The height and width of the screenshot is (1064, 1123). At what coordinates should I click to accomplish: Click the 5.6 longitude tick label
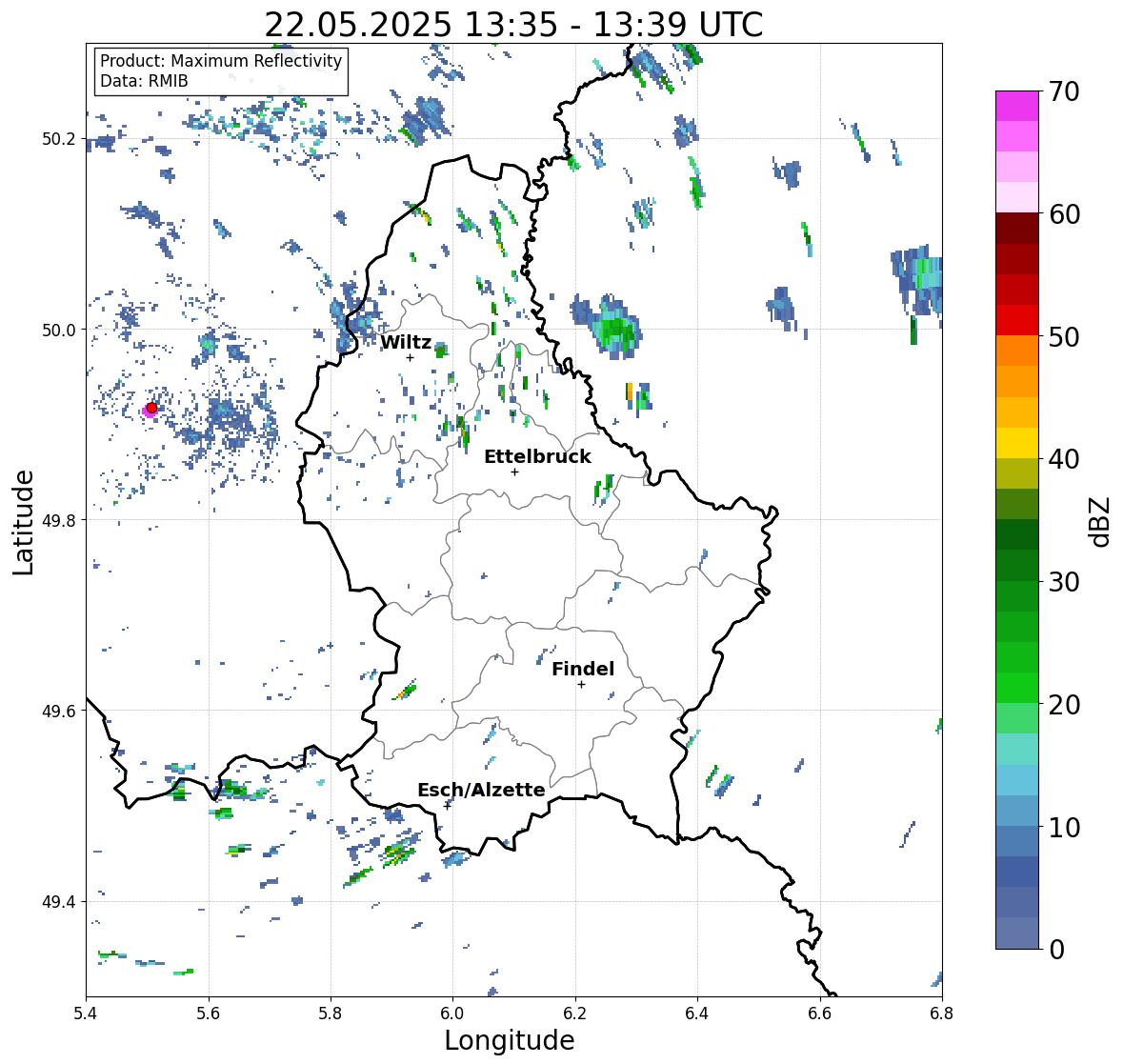[x=209, y=1013]
